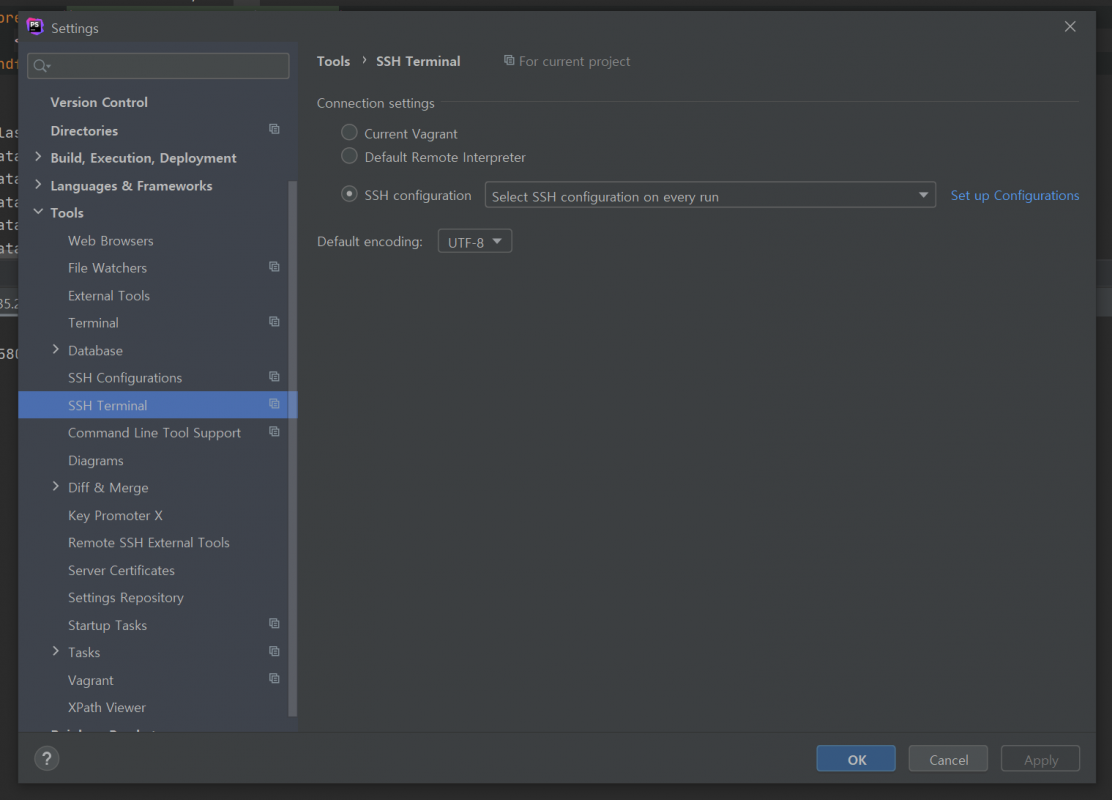Click the search magnifier icon in settings
The height and width of the screenshot is (800, 1112).
[41, 66]
